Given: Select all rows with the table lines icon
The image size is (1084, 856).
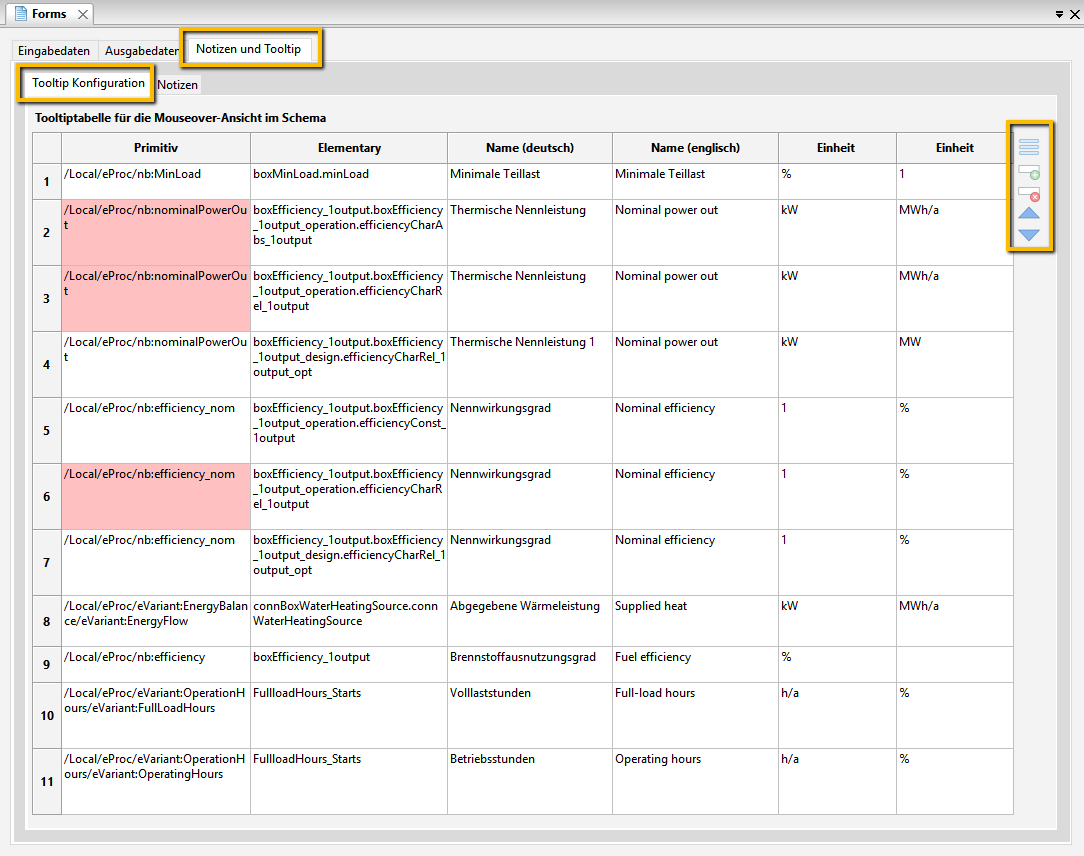Looking at the screenshot, I should (x=1029, y=147).
